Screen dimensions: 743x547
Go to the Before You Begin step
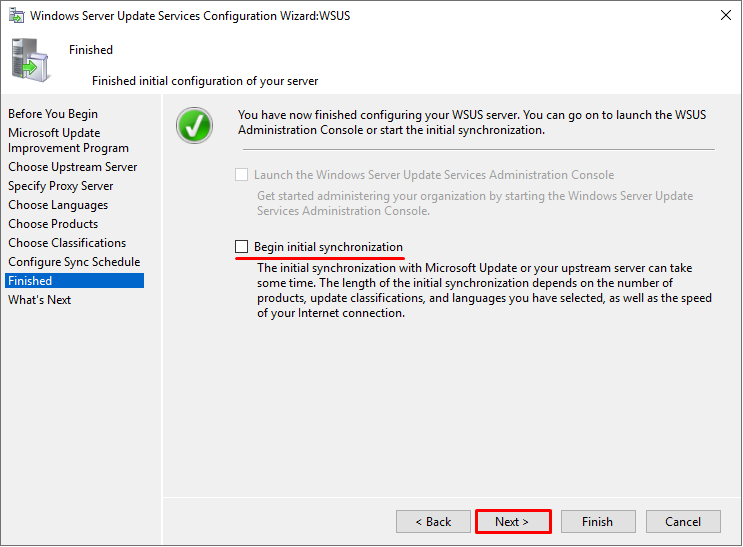[x=53, y=114]
